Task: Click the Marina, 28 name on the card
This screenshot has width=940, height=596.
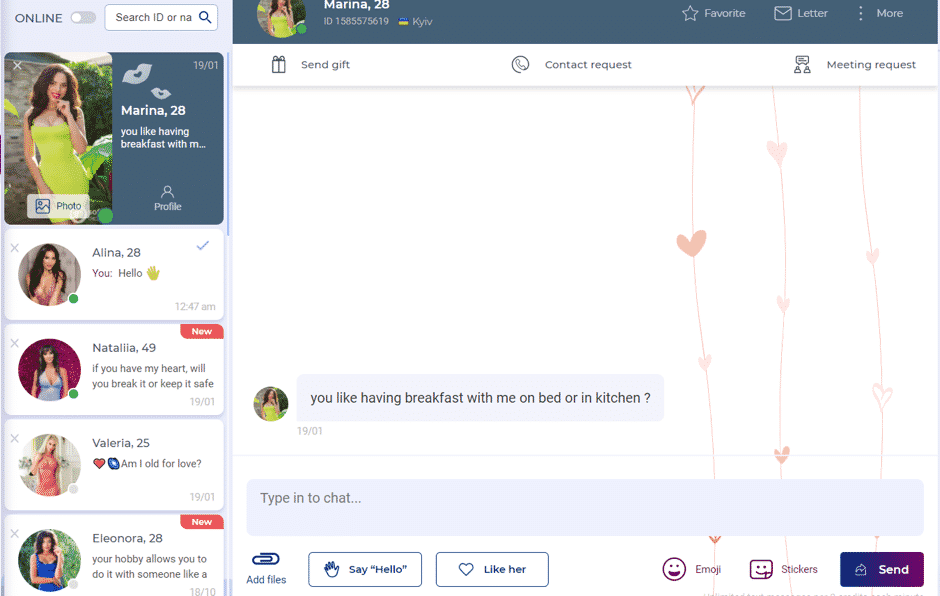Action: [x=153, y=110]
